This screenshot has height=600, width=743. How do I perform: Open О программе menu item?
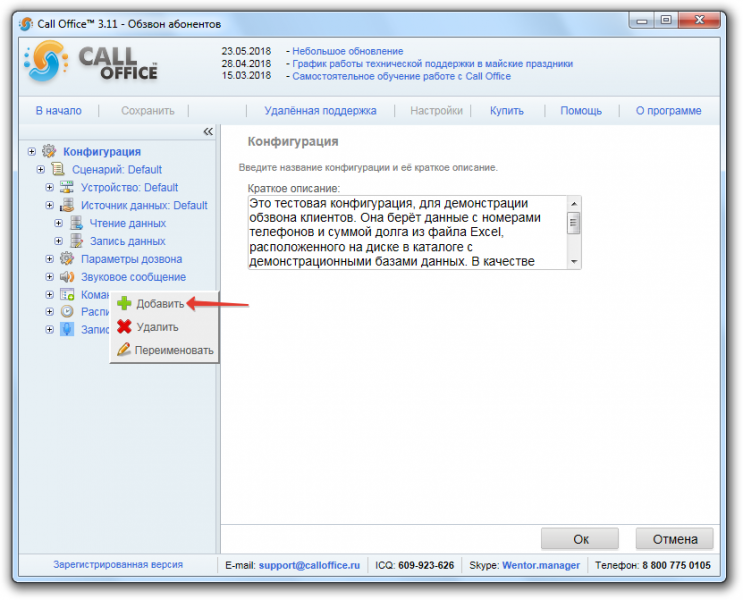pyautogui.click(x=668, y=110)
